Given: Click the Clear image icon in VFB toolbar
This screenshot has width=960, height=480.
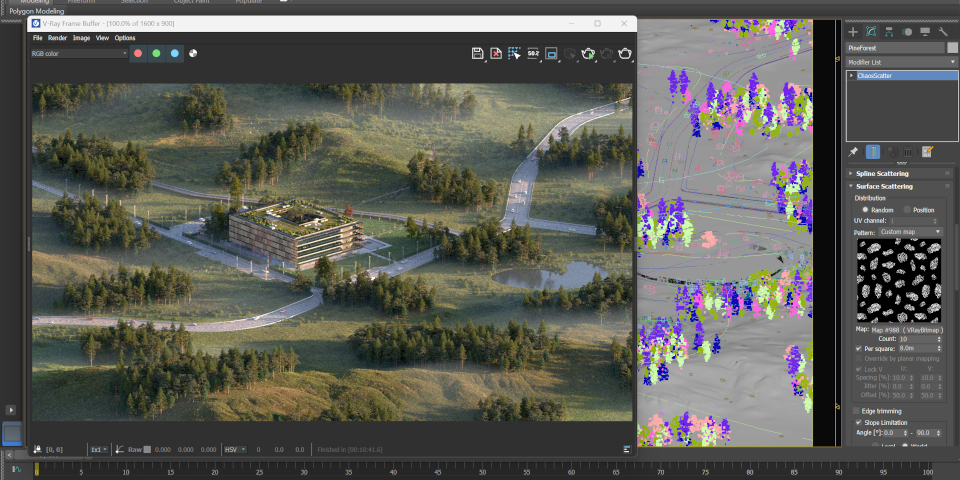Looking at the screenshot, I should 496,53.
